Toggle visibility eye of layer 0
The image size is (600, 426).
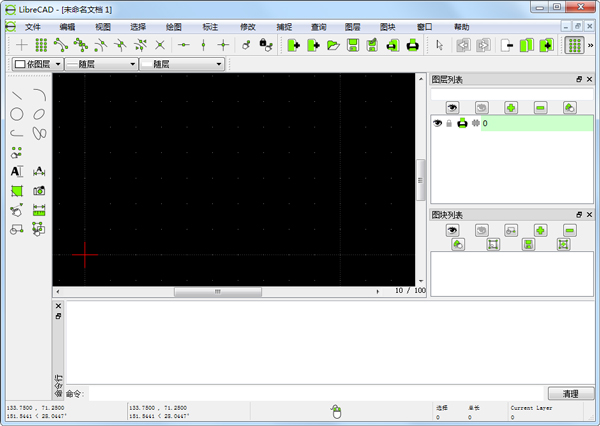click(x=437, y=123)
